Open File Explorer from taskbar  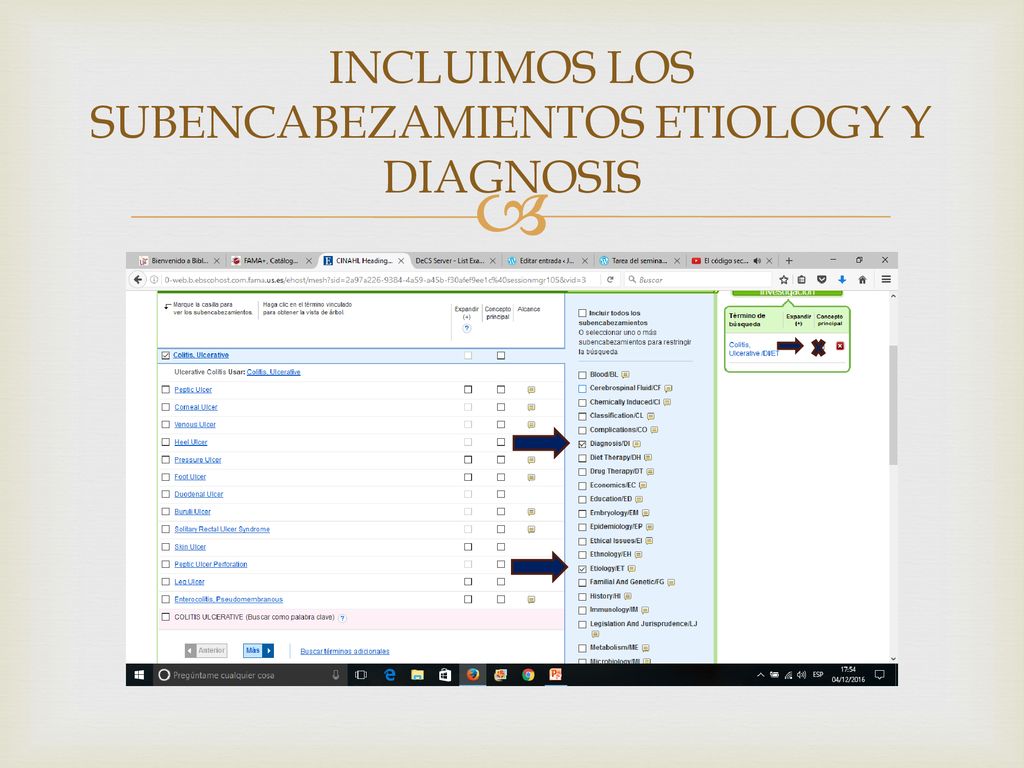(x=417, y=675)
